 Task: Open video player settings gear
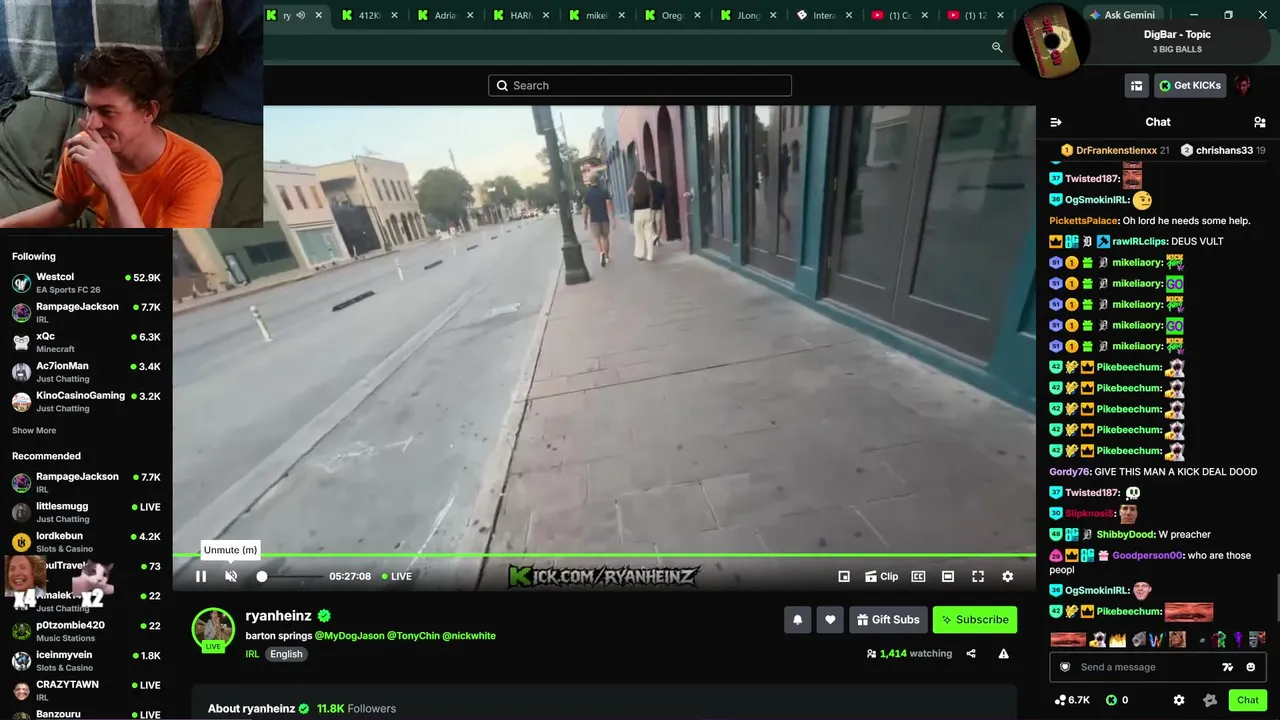(1007, 576)
